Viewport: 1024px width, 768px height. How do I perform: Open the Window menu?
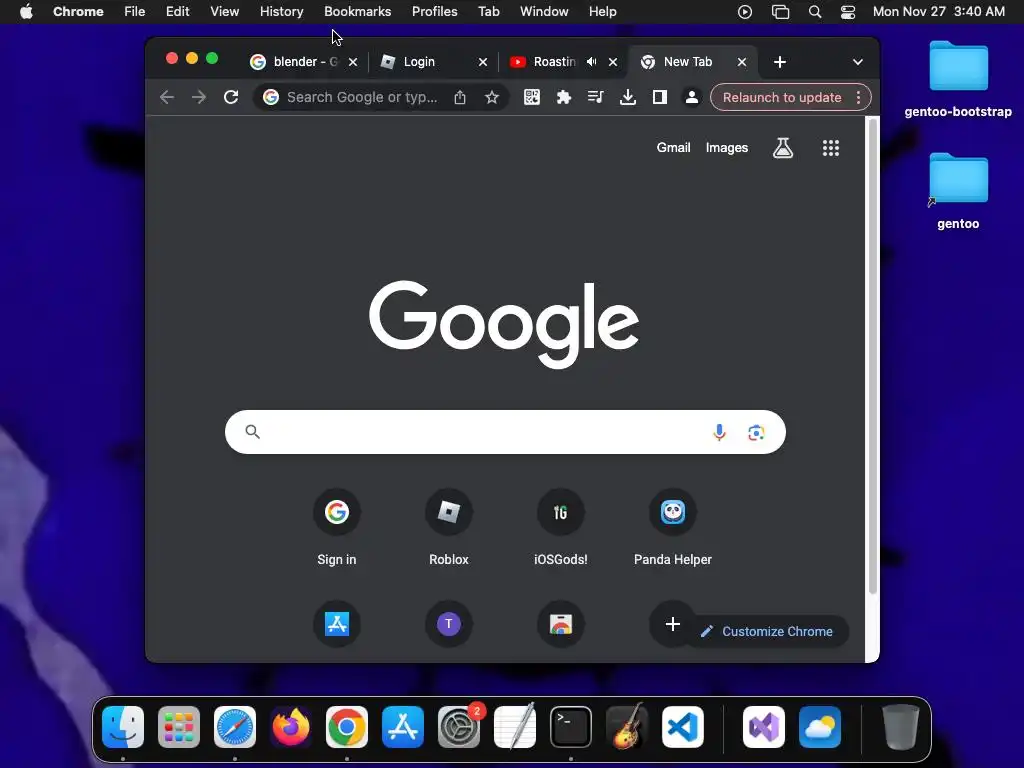544,12
